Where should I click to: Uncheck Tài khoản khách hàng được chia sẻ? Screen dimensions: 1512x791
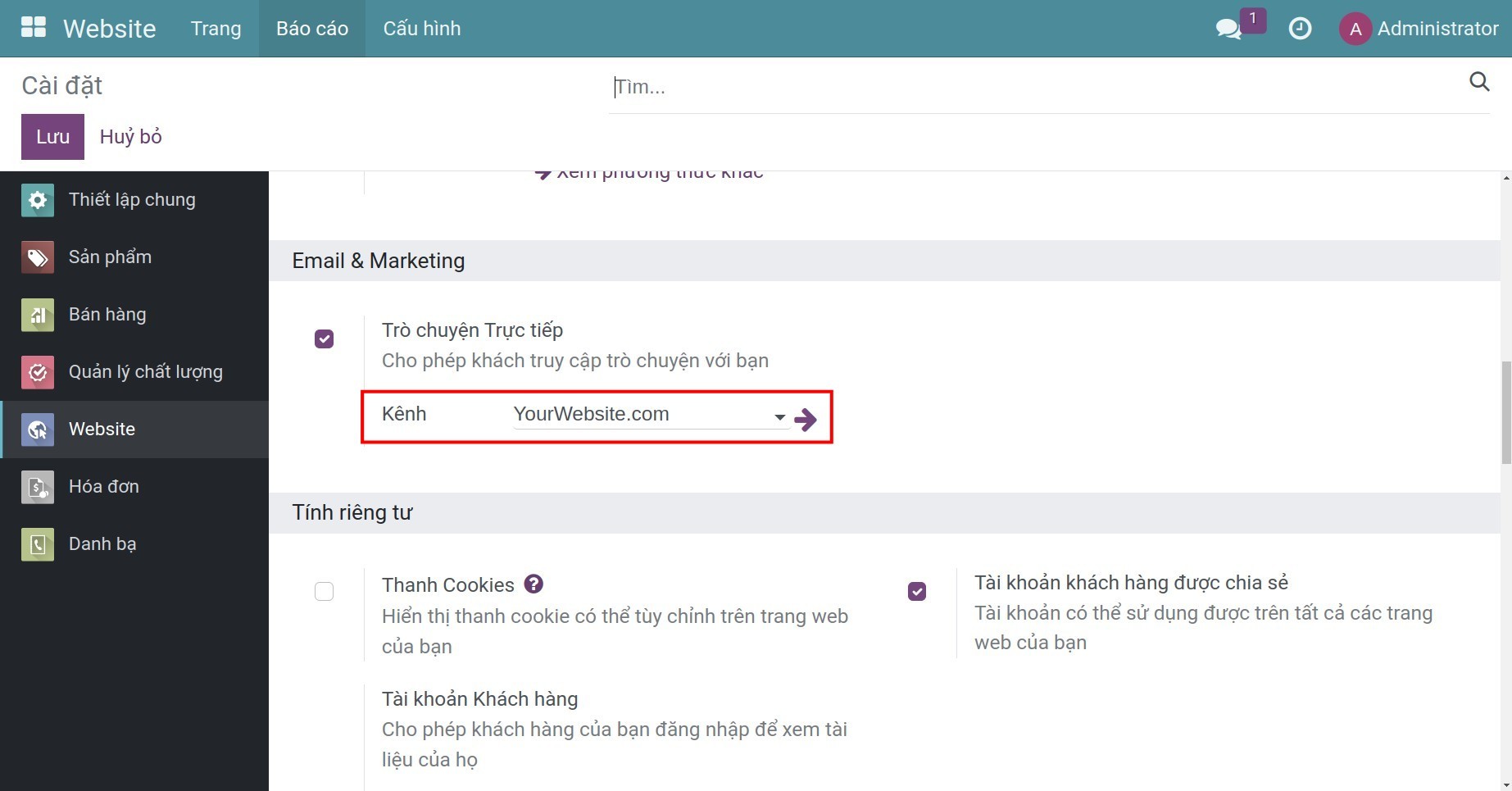916,591
